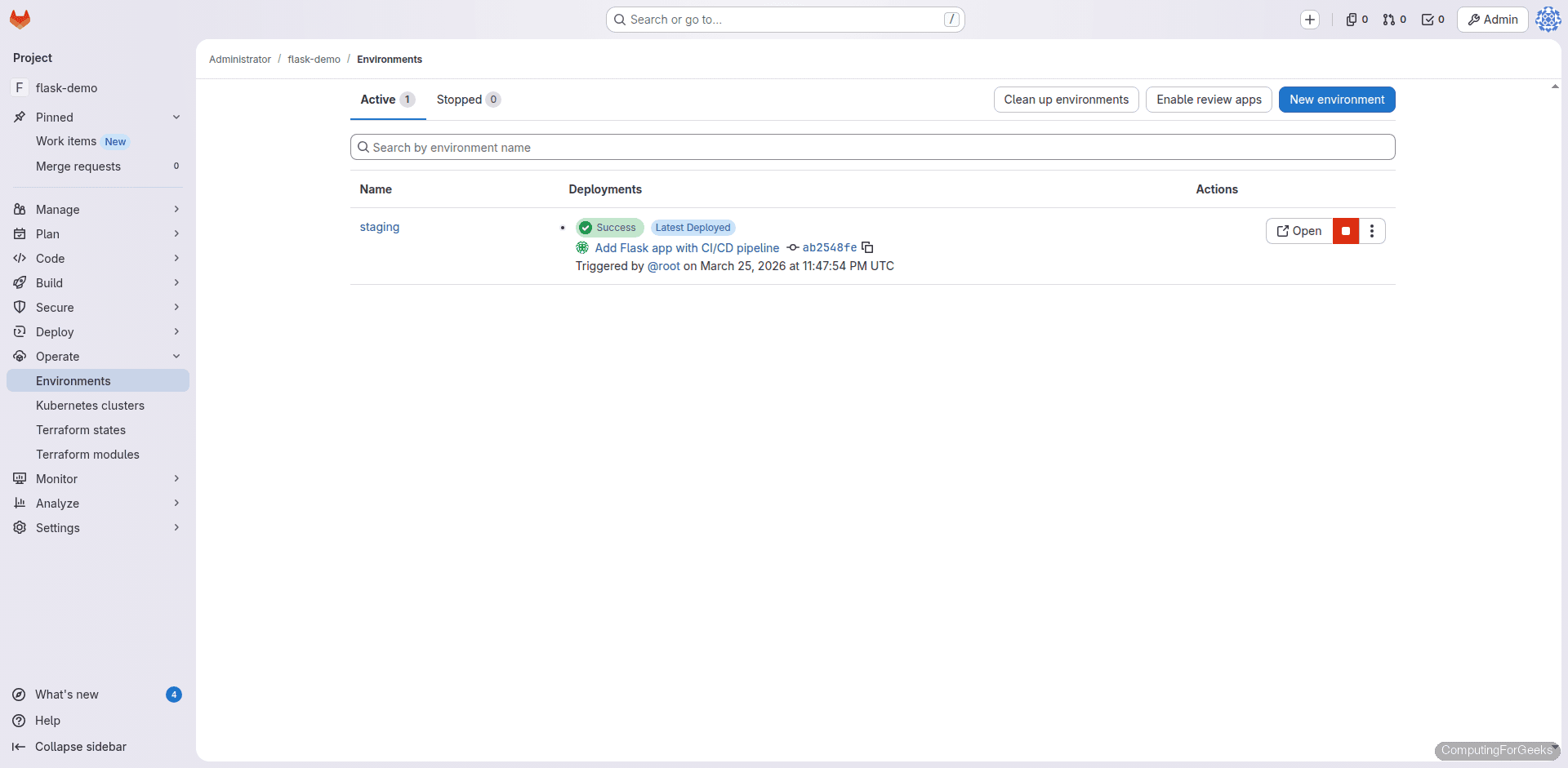The height and width of the screenshot is (768, 1568).
Task: Switch to the Stopped environments tab
Action: click(468, 99)
